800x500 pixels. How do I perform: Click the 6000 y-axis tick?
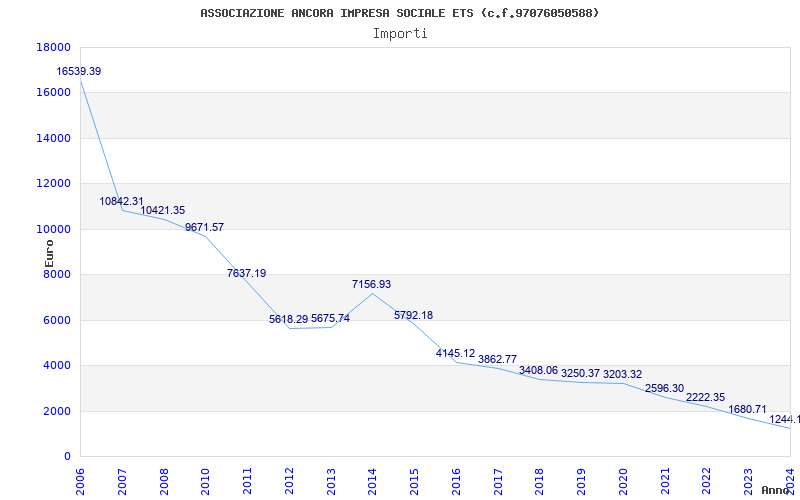pyautogui.click(x=57, y=320)
